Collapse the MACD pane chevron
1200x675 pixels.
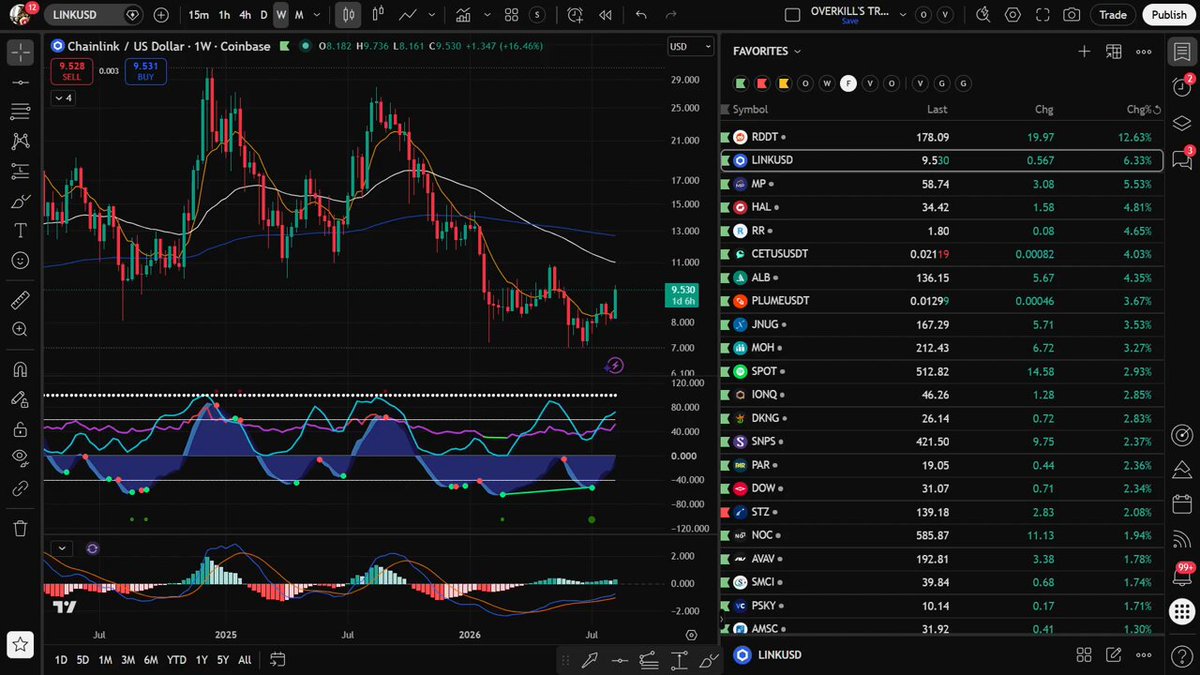(62, 548)
